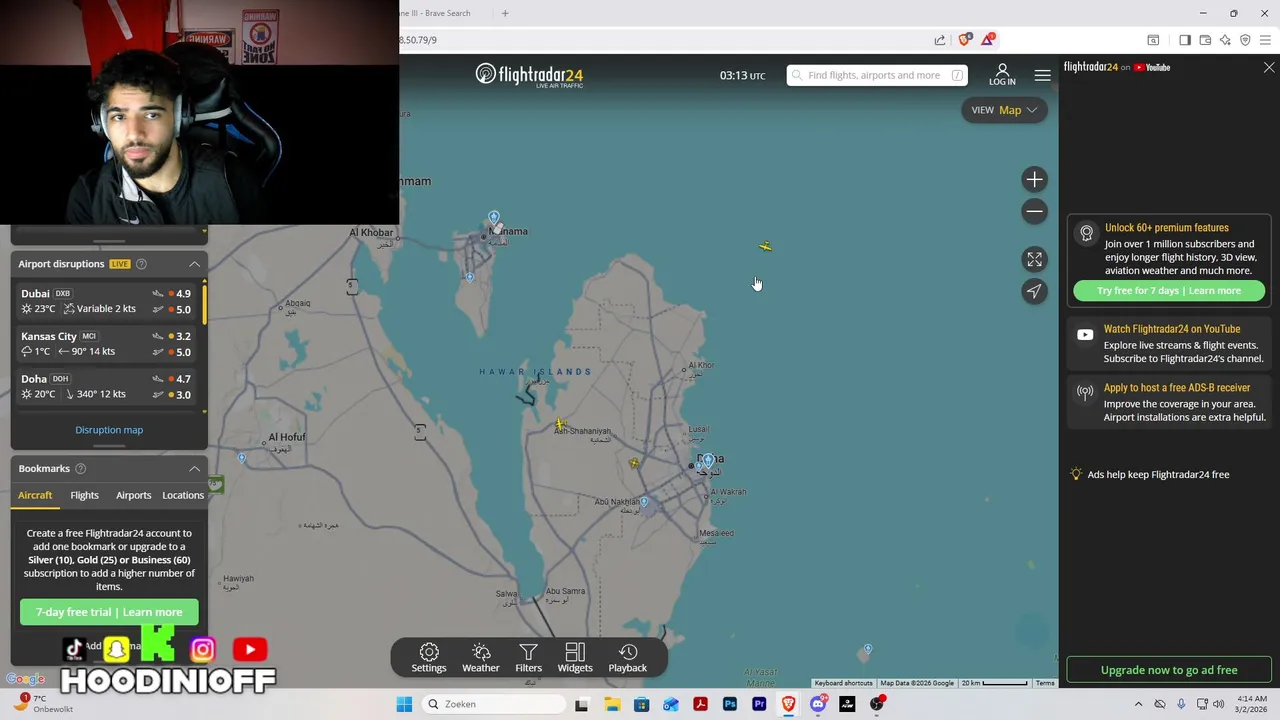This screenshot has width=1280, height=720.
Task: Open the Settings gear in bottom toolbar
Action: pos(429,658)
